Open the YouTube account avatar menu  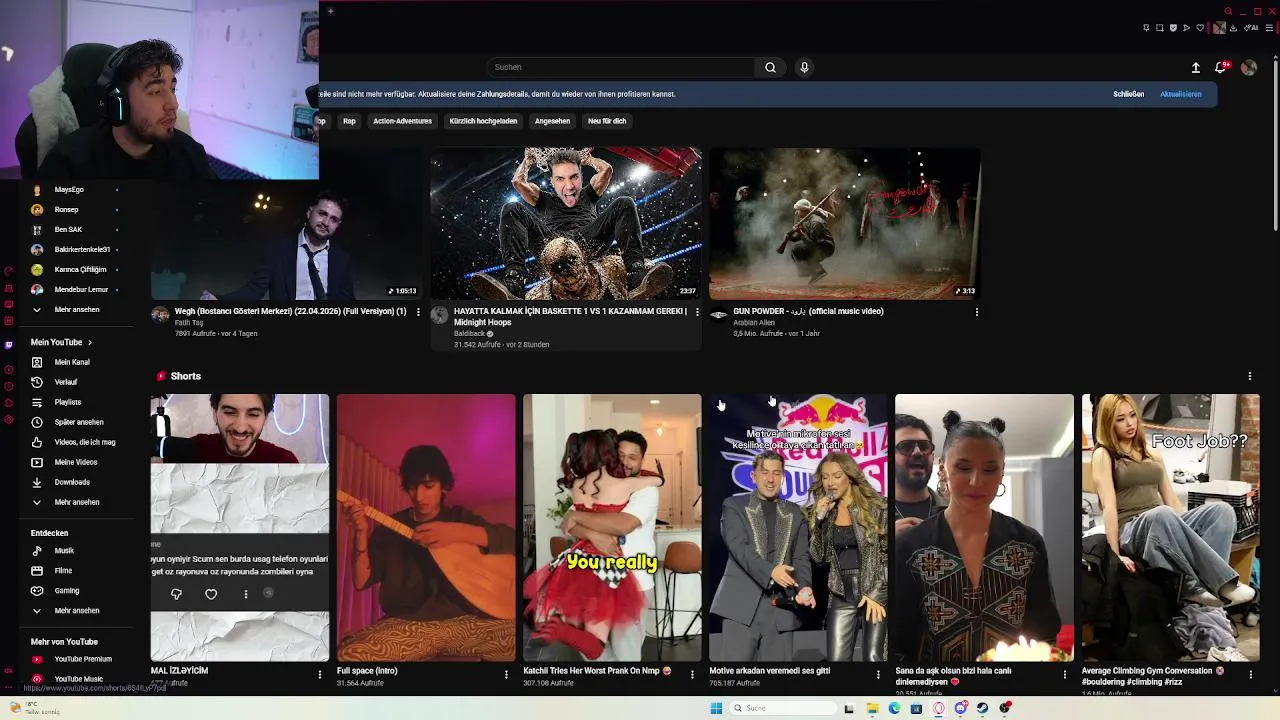click(1248, 67)
